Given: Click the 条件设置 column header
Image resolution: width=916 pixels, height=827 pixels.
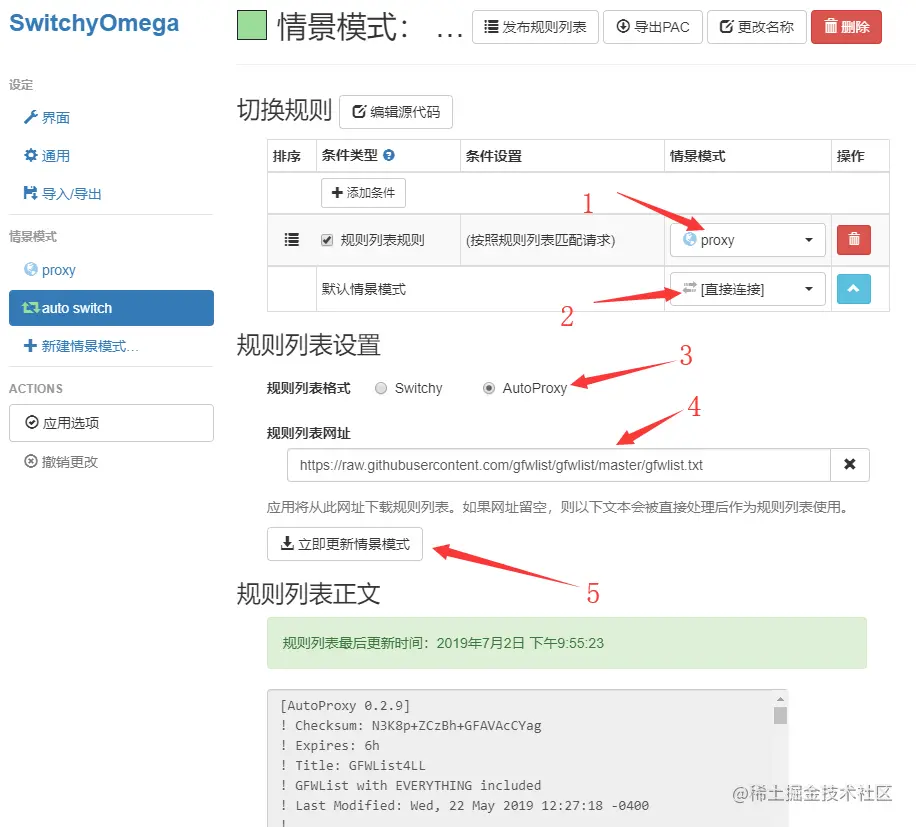Looking at the screenshot, I should 493,156.
